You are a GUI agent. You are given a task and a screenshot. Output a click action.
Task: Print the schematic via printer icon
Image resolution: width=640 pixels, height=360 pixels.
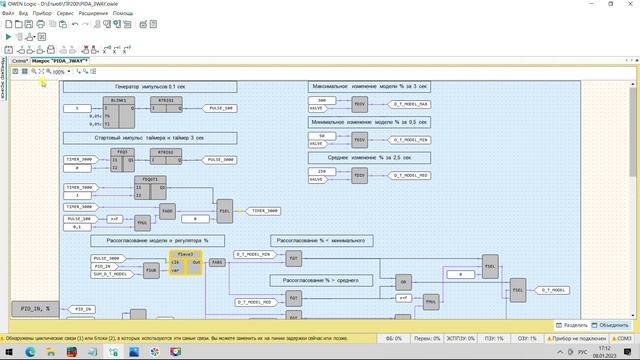[x=40, y=24]
